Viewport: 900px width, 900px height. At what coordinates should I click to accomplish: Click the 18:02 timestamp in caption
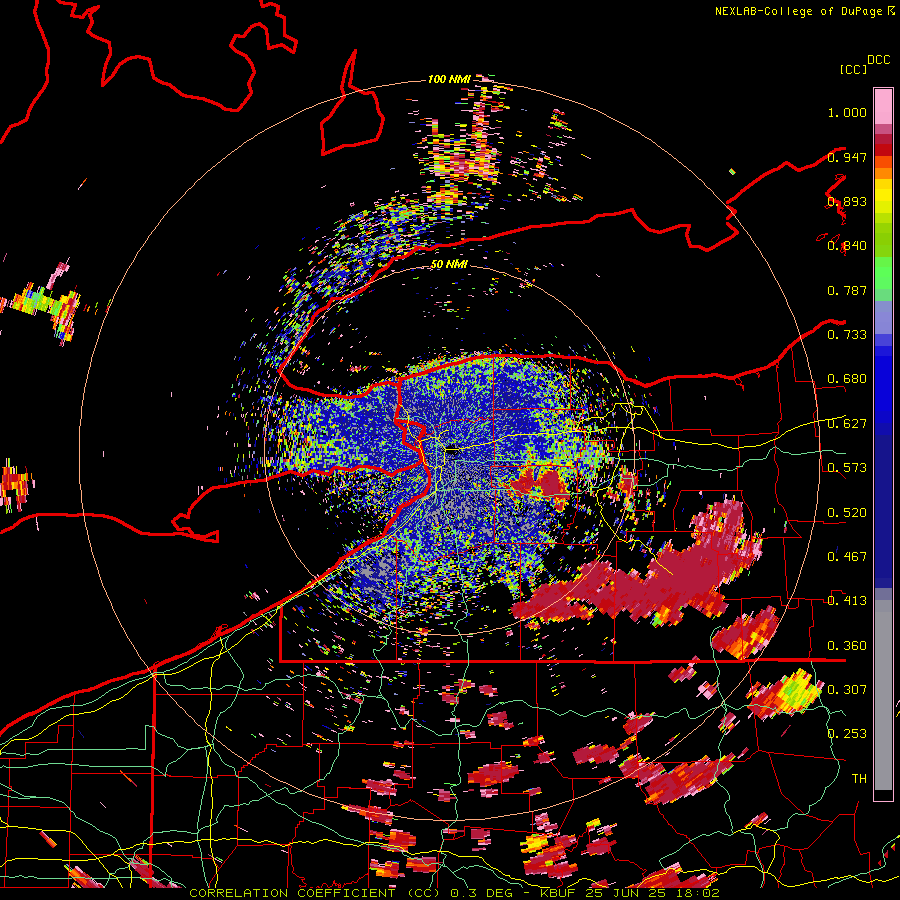(x=696, y=893)
